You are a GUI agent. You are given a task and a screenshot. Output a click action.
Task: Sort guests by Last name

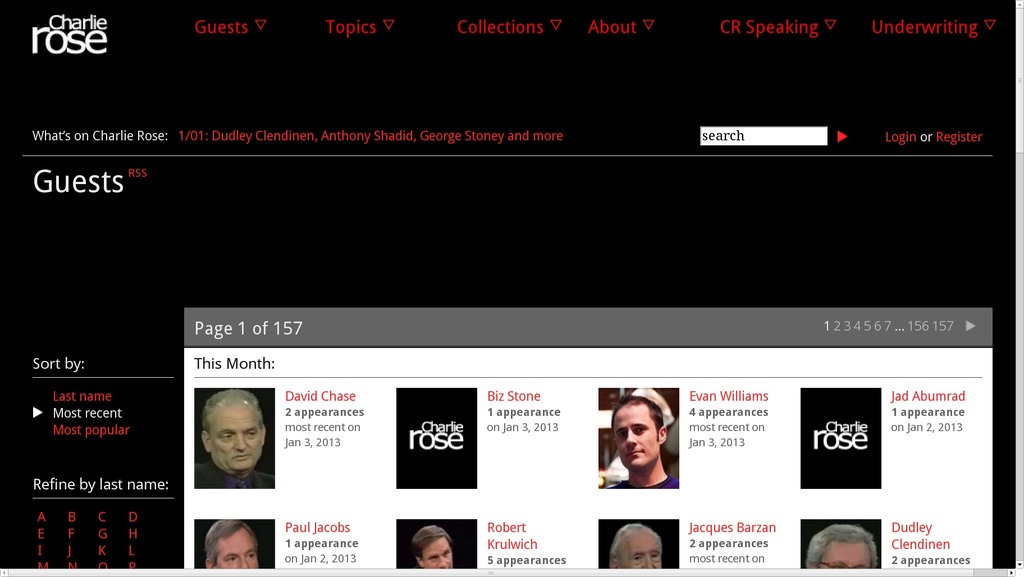click(82, 396)
